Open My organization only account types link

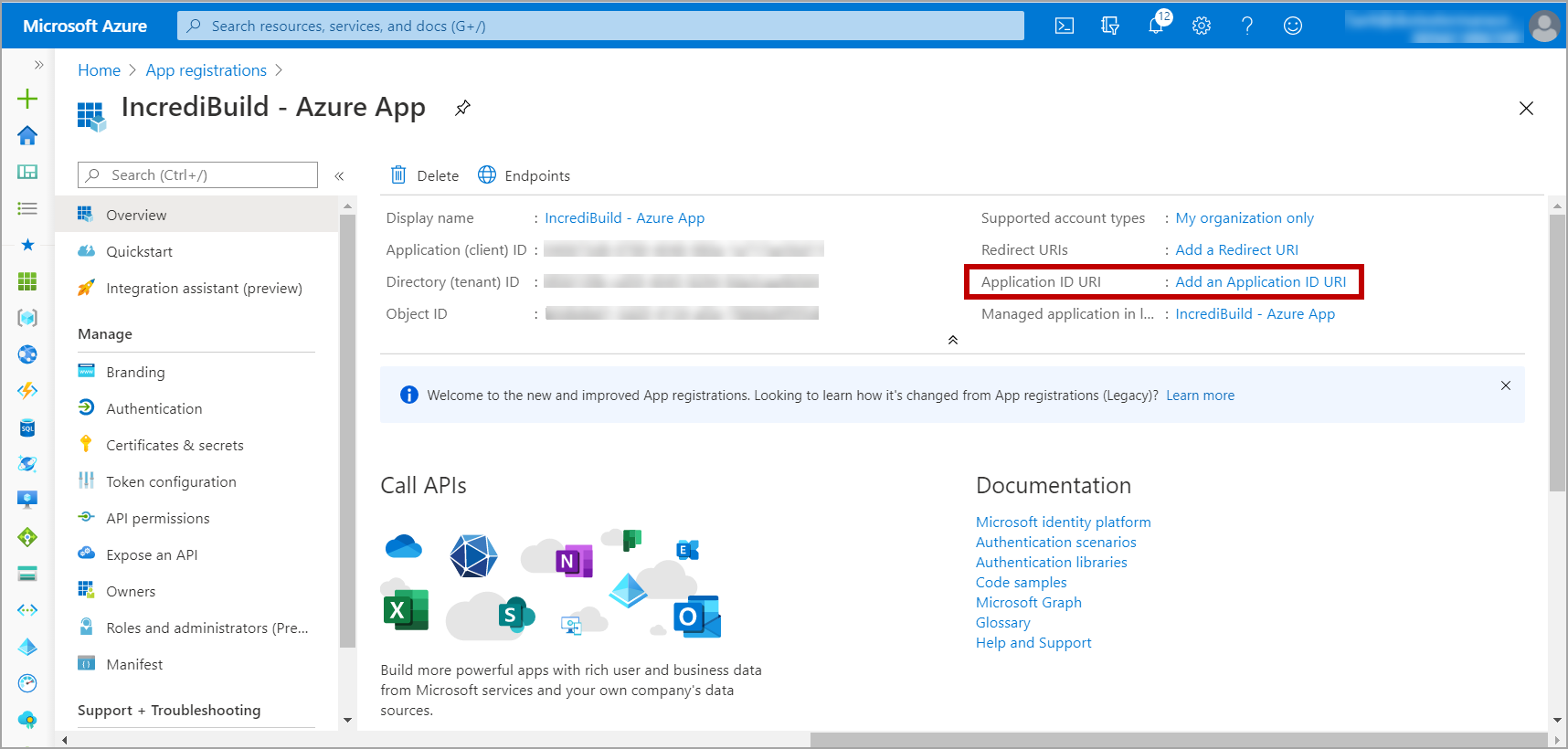tap(1245, 217)
